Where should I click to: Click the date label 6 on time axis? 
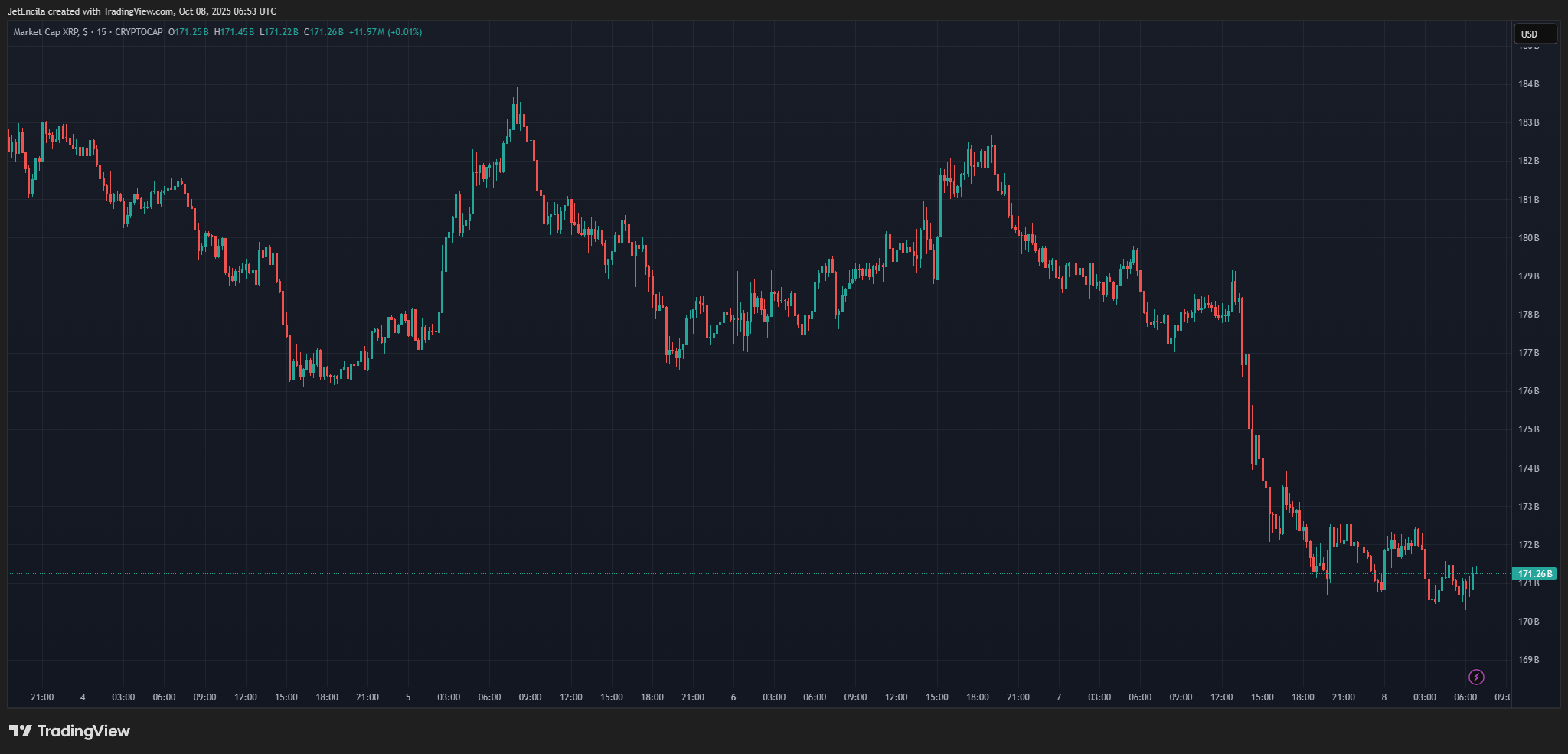point(733,697)
